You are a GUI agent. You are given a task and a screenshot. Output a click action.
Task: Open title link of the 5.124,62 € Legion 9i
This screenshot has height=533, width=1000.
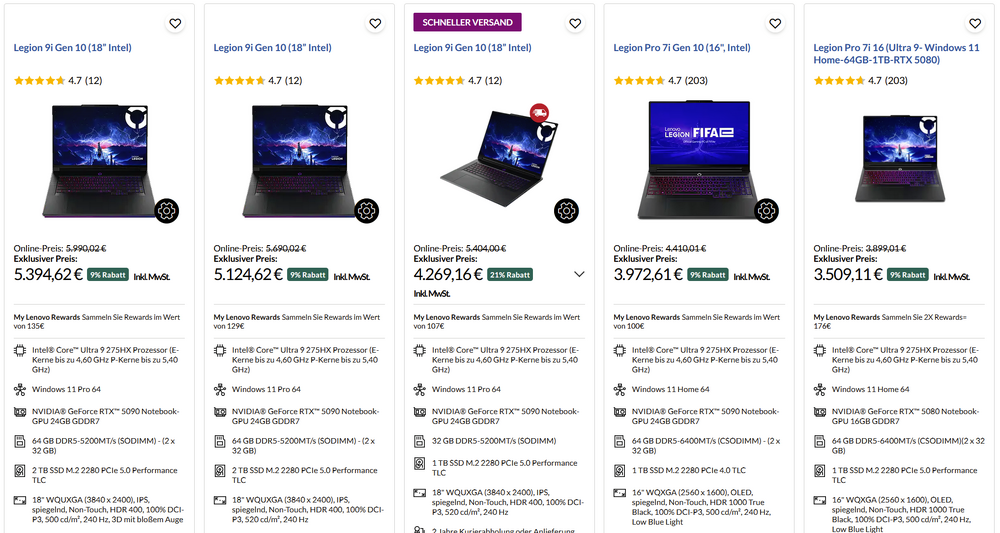[x=273, y=47]
